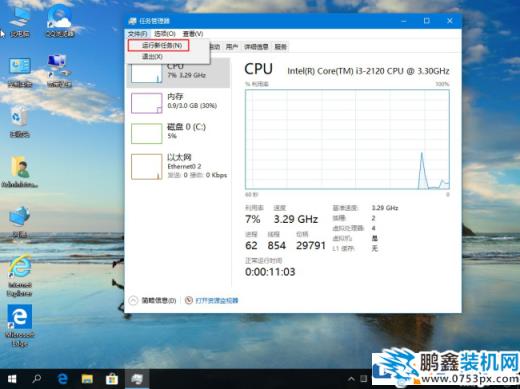The width and height of the screenshot is (520, 389).
Task: Select CPU in the performance sidebar
Action: coord(179,73)
